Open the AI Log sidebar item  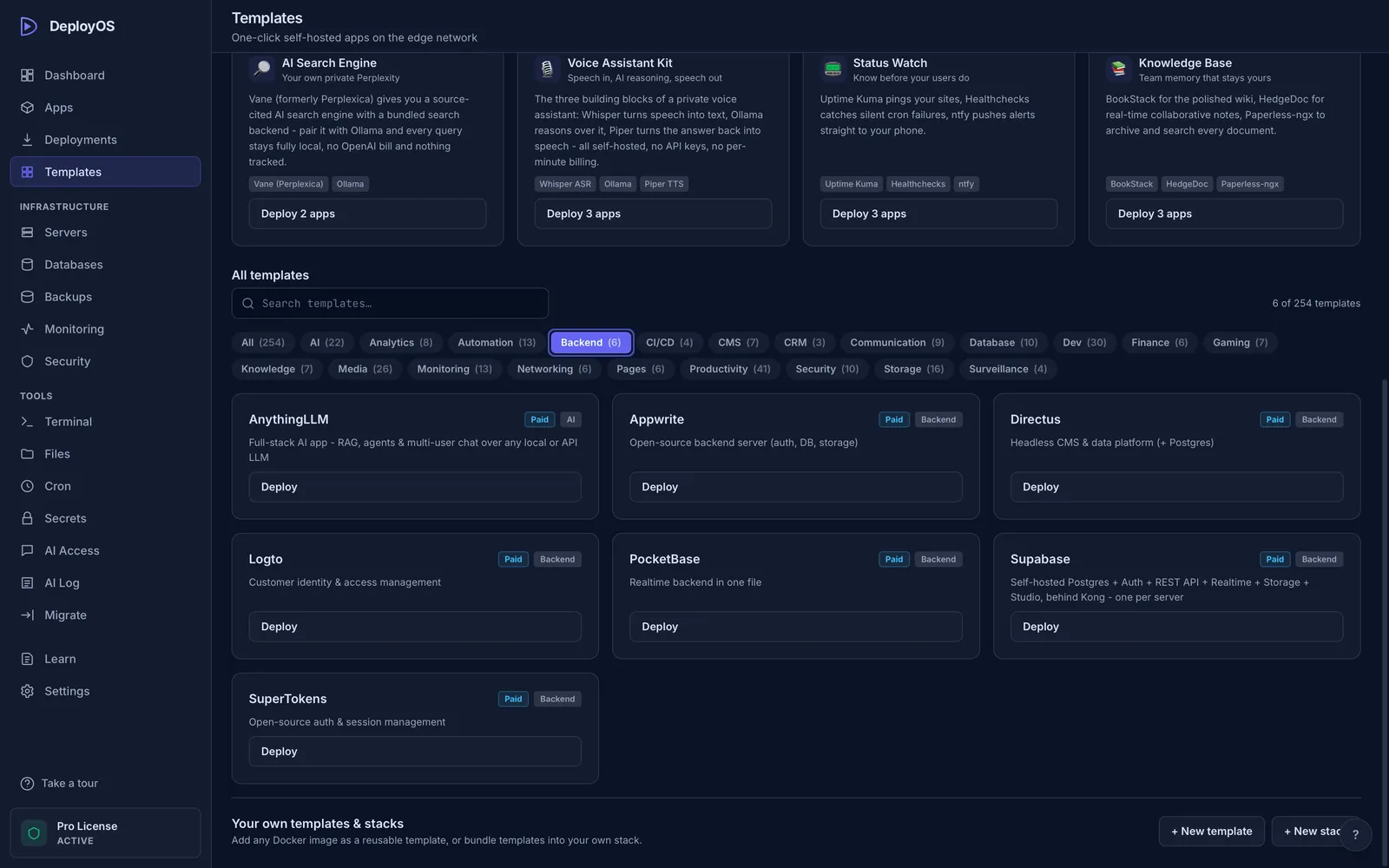pyautogui.click(x=105, y=583)
